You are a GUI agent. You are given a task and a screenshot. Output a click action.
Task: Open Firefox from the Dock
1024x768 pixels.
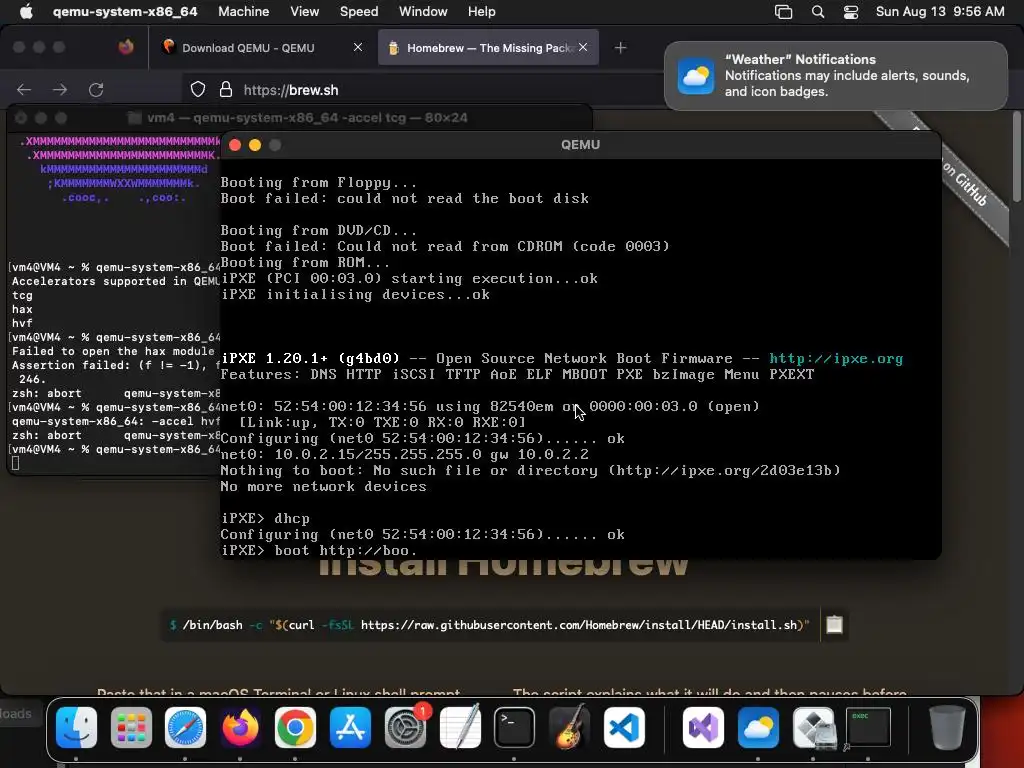[x=240, y=727]
